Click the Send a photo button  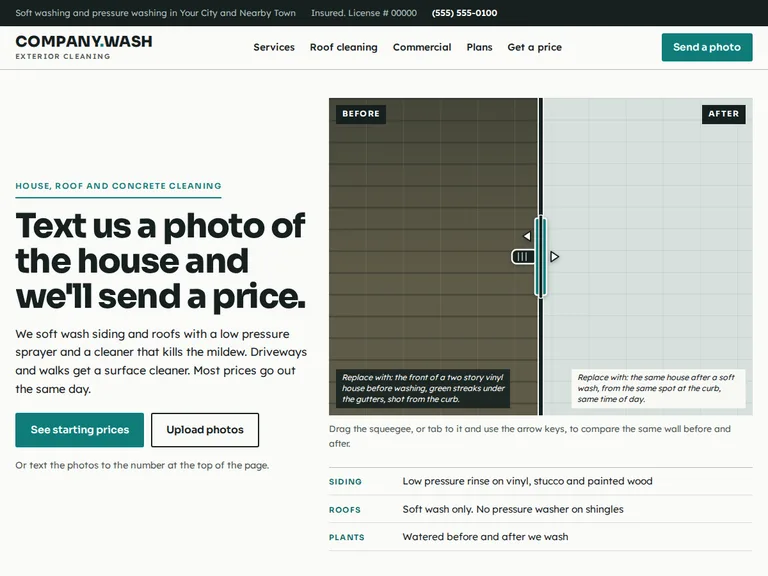coord(707,47)
